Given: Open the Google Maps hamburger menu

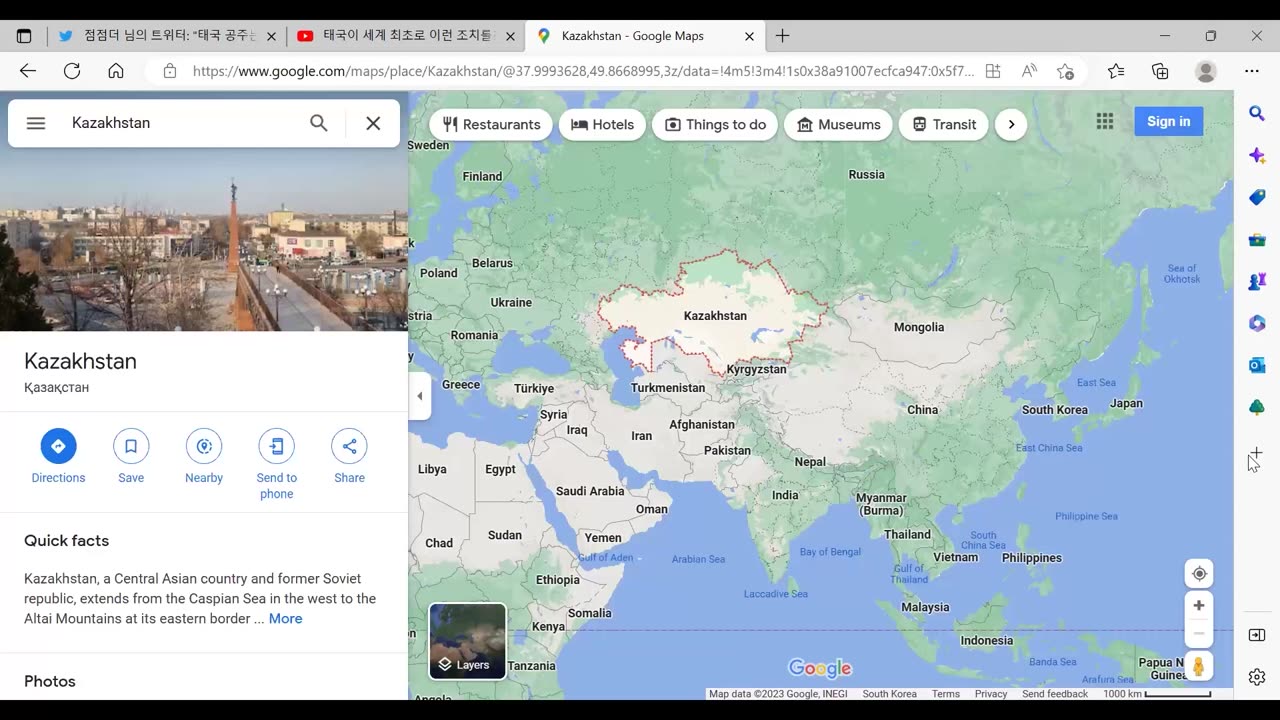Looking at the screenshot, I should point(36,123).
